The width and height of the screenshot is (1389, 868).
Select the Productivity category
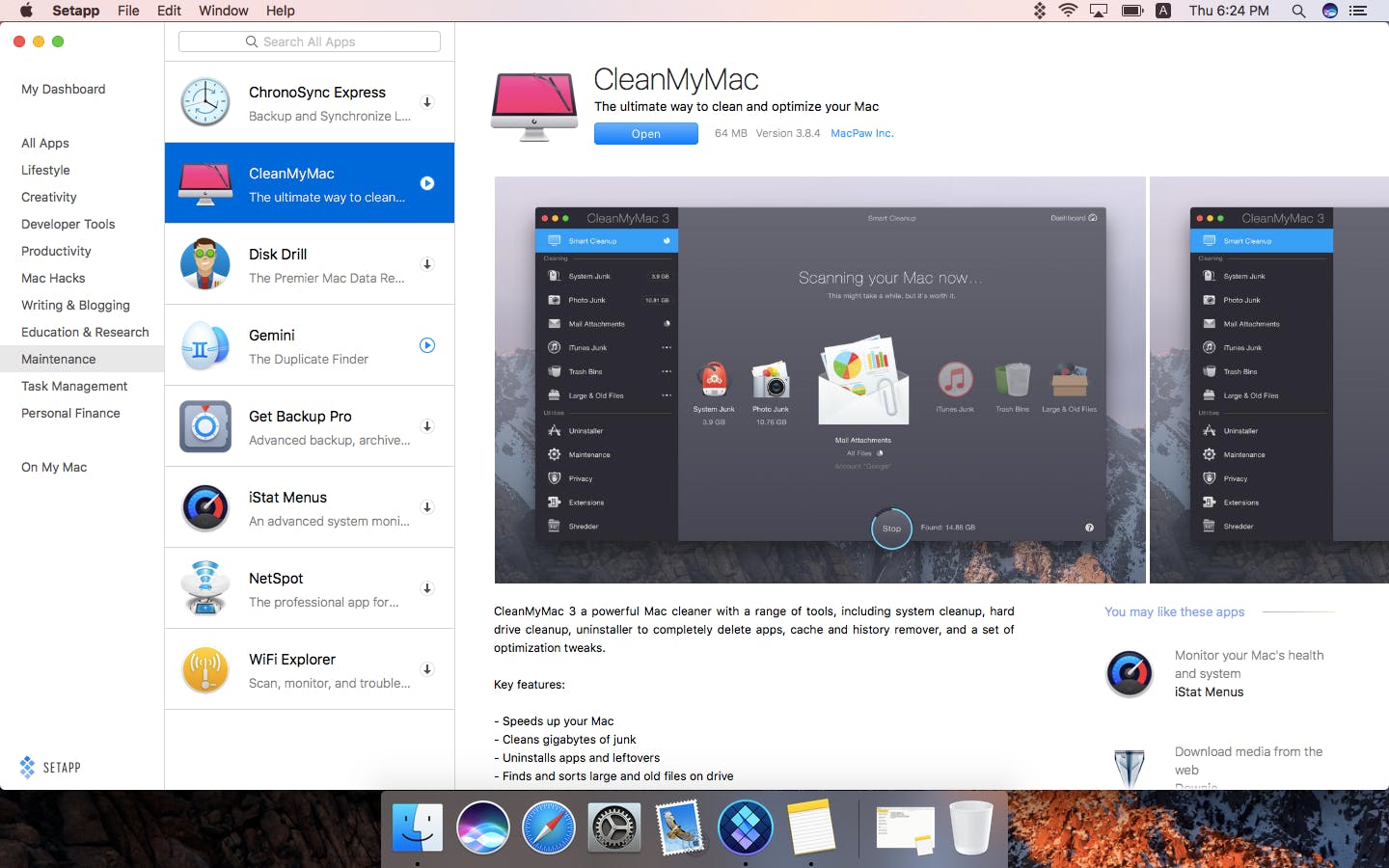pyautogui.click(x=56, y=251)
